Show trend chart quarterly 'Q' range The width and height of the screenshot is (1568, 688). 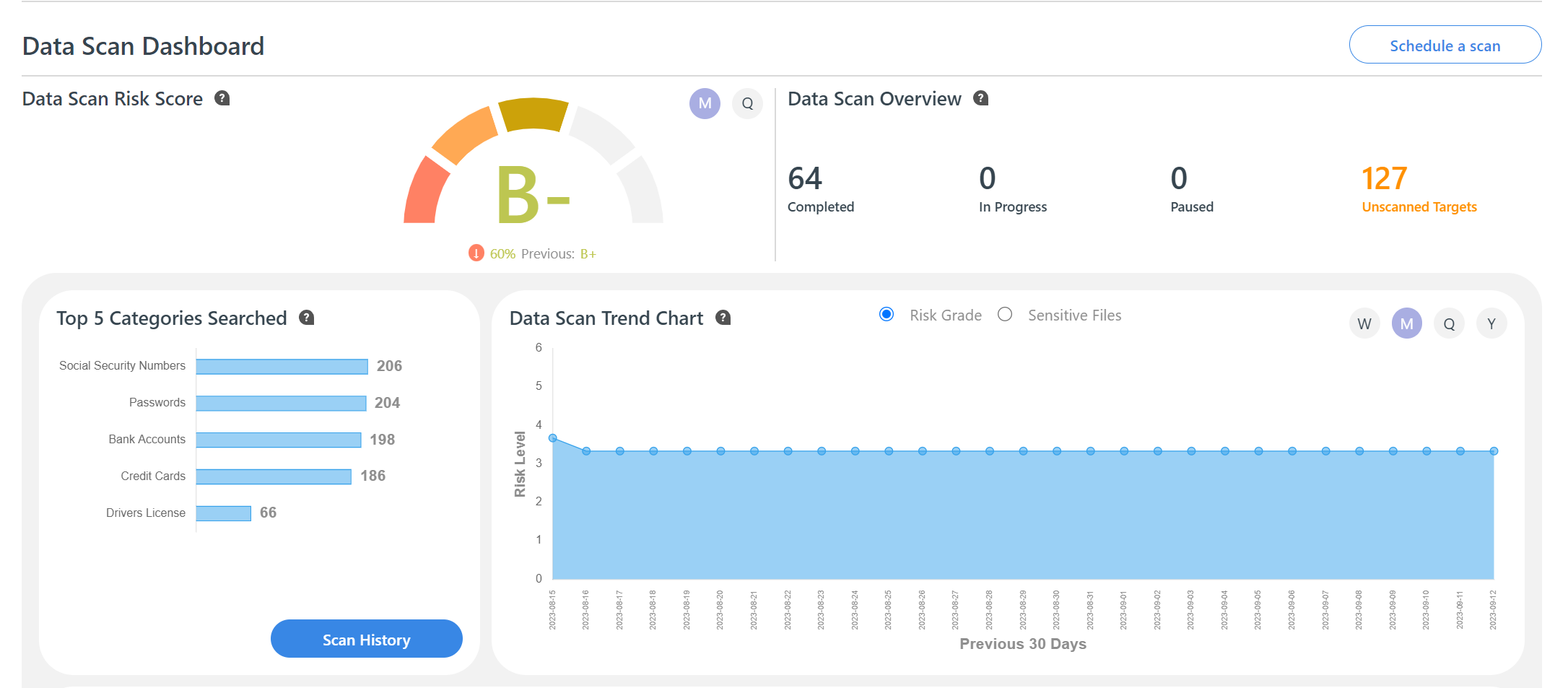point(1449,323)
